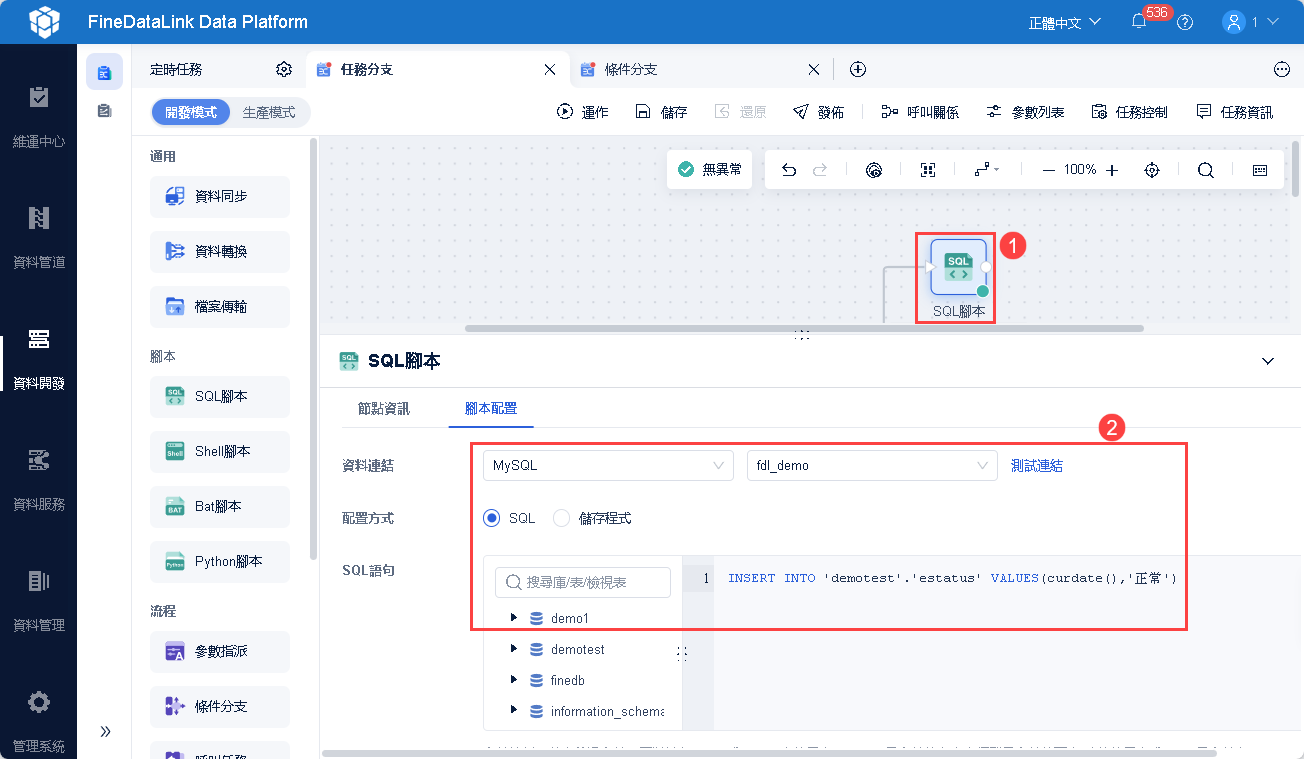Switch to 生產模式
Screen dimensions: 1304x759
(269, 112)
